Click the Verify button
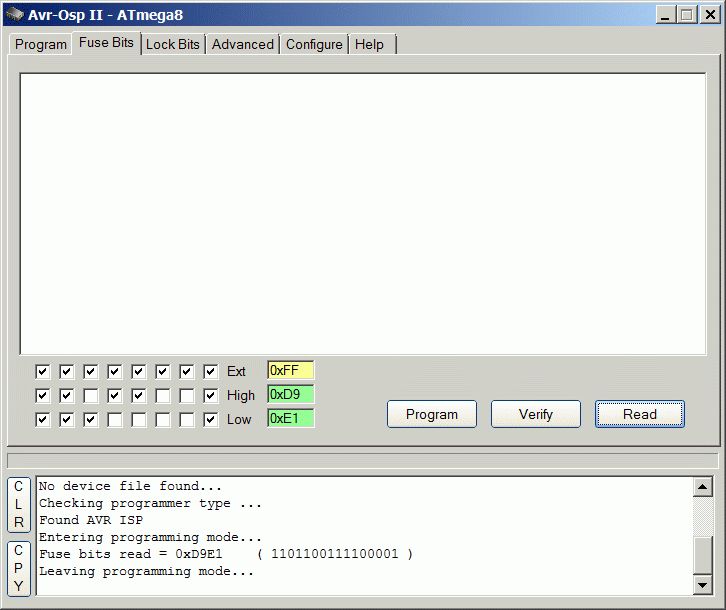726x610 pixels. [536, 414]
